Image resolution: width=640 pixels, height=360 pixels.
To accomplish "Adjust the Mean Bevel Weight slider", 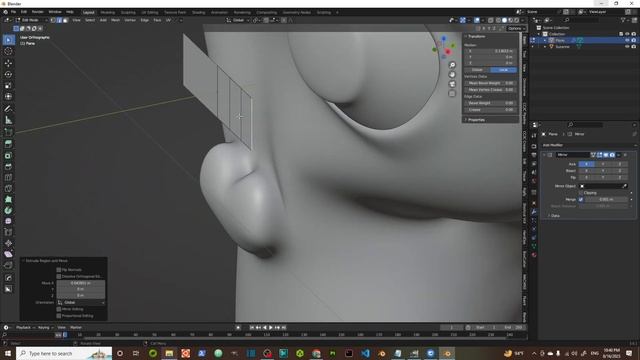I will [x=491, y=83].
